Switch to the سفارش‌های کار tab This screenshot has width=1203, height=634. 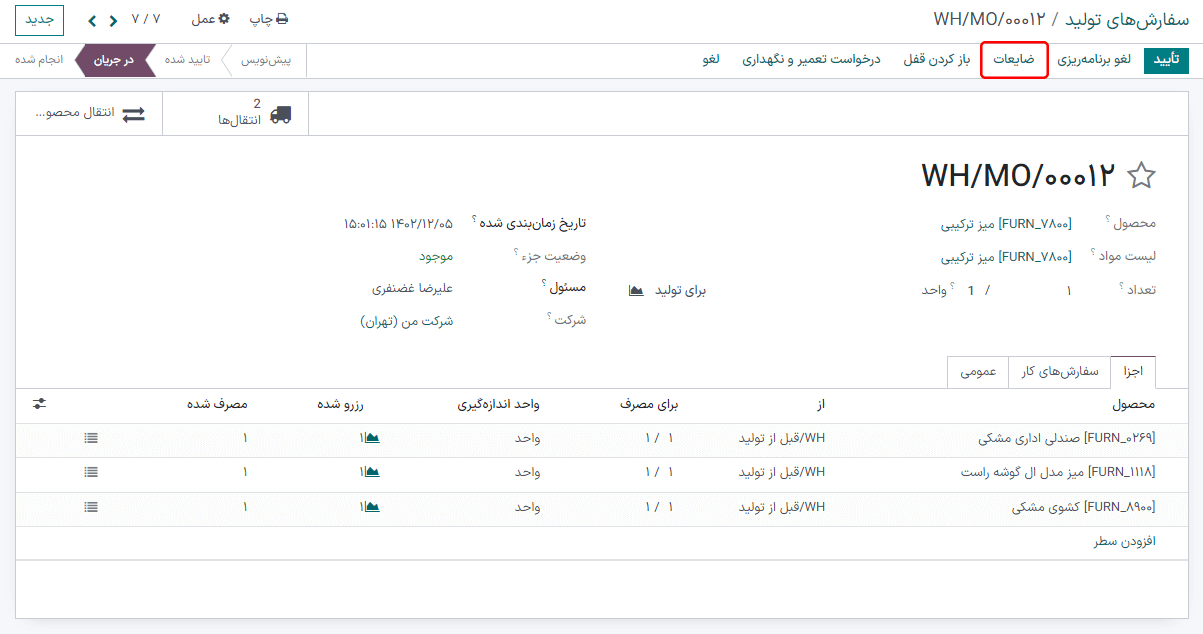tap(1059, 371)
